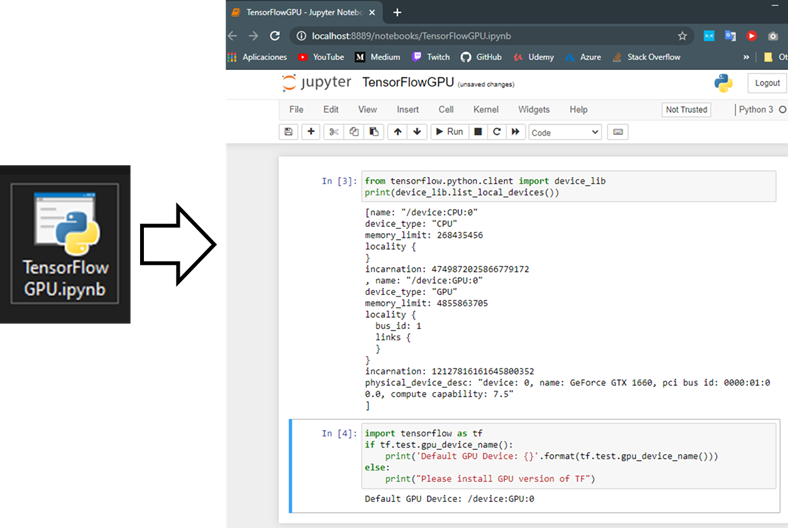Image resolution: width=788 pixels, height=528 pixels.
Task: Cut selected cells with scissors icon
Action: (x=334, y=132)
